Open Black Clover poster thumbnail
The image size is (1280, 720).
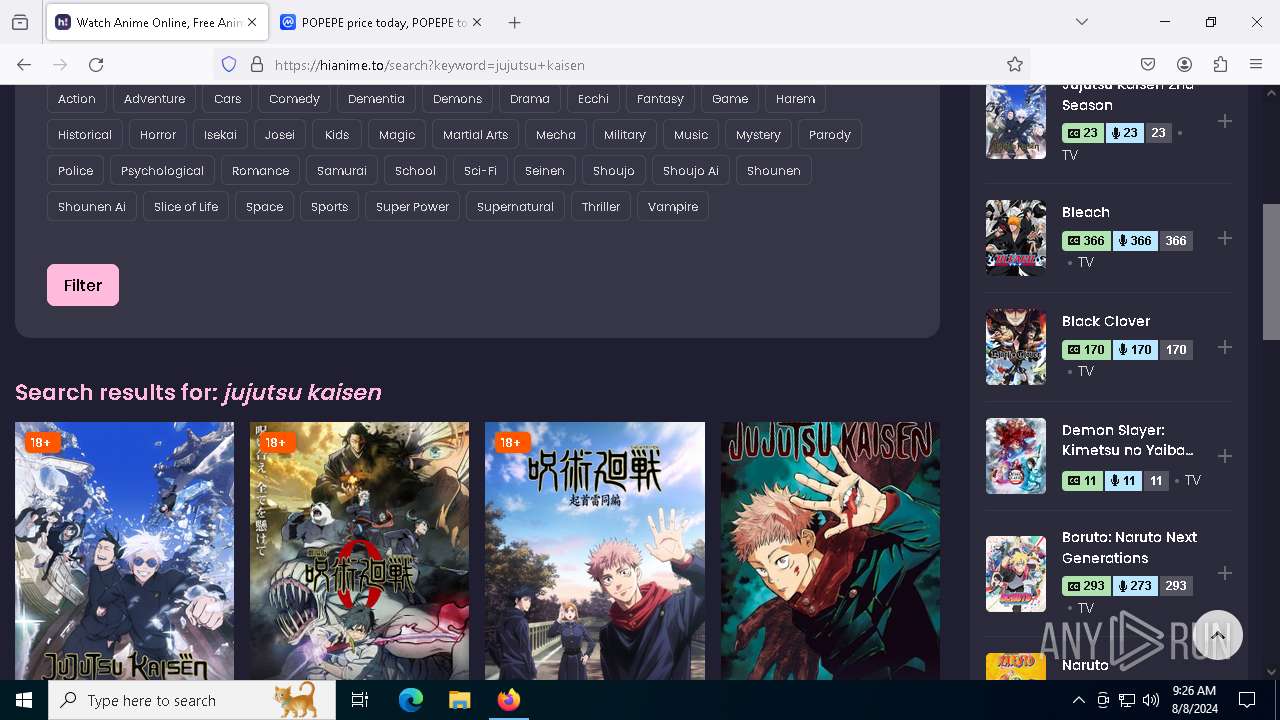point(1016,347)
